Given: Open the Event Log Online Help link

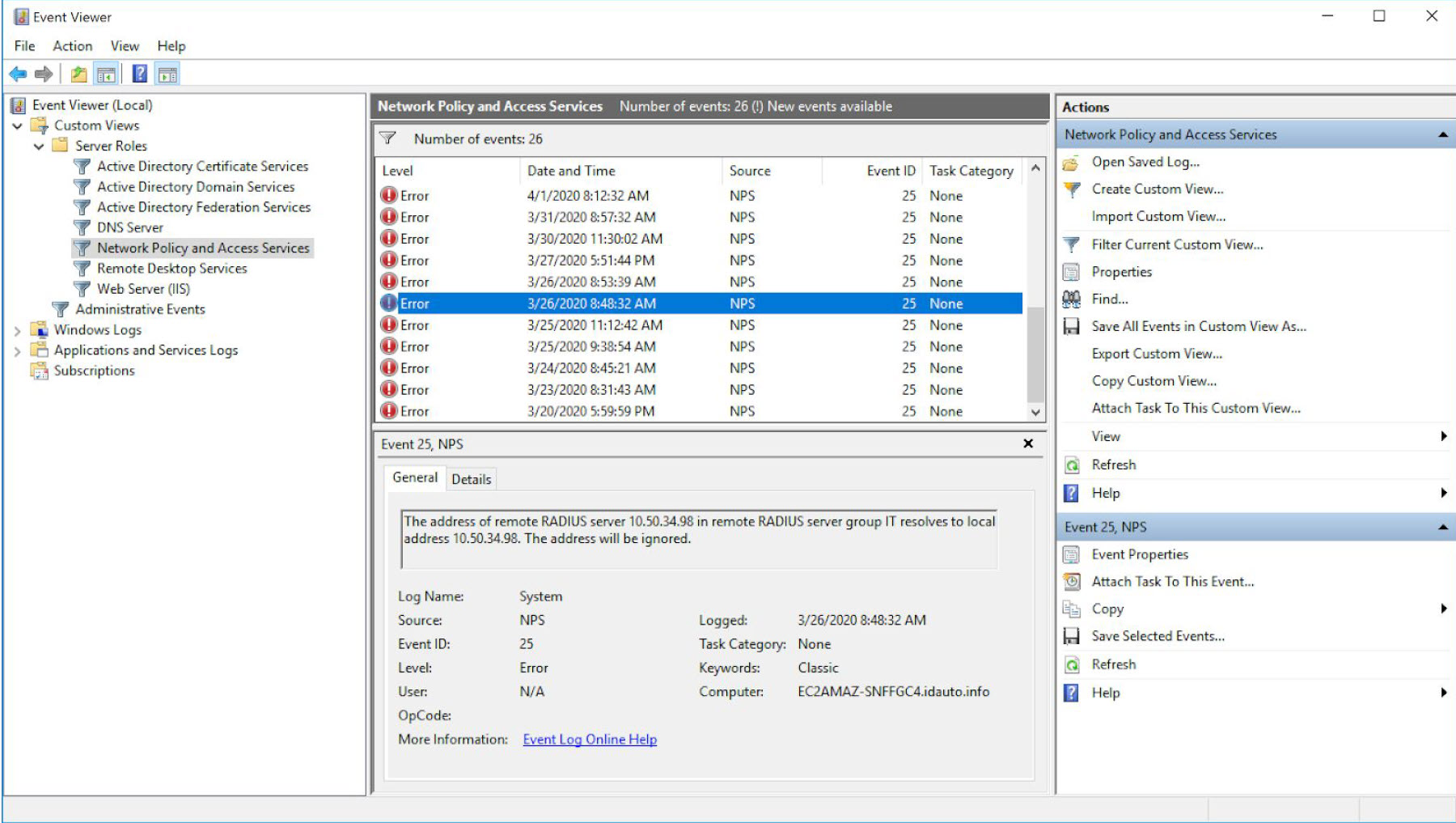Looking at the screenshot, I should coord(590,740).
